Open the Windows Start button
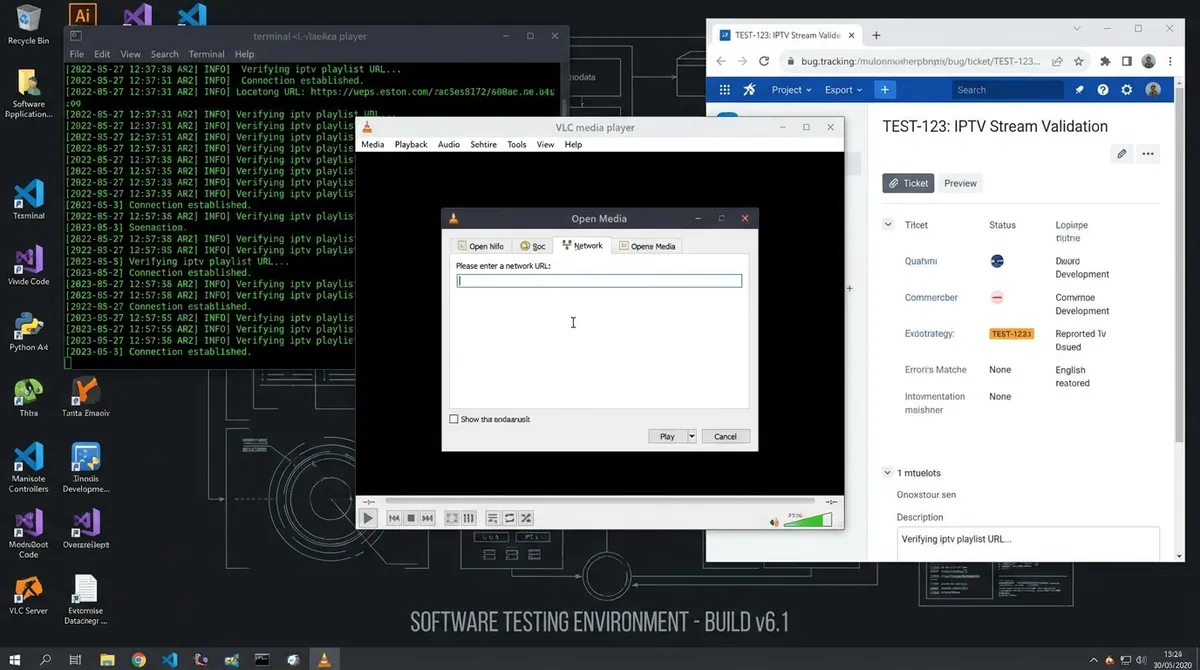The width and height of the screenshot is (1200, 670). [x=15, y=659]
